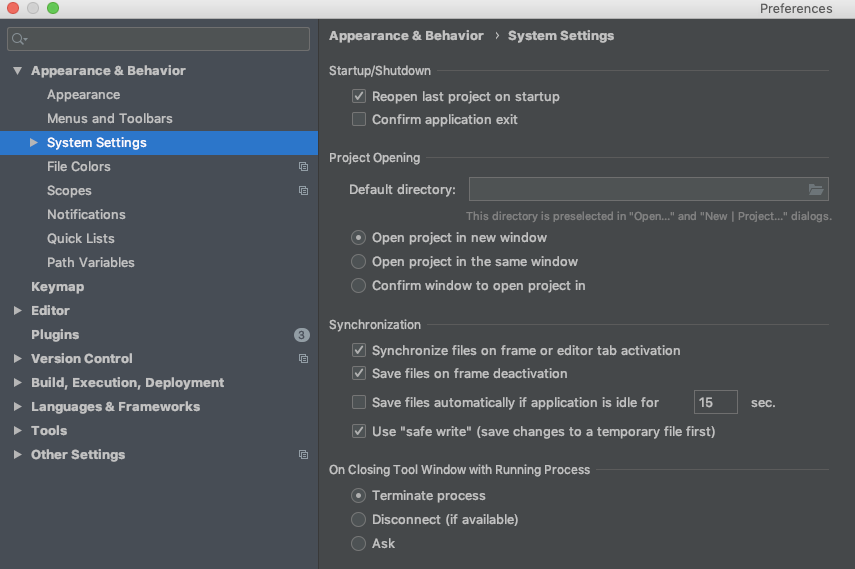
Task: Click the folder browse icon for Default directory
Action: pos(816,189)
